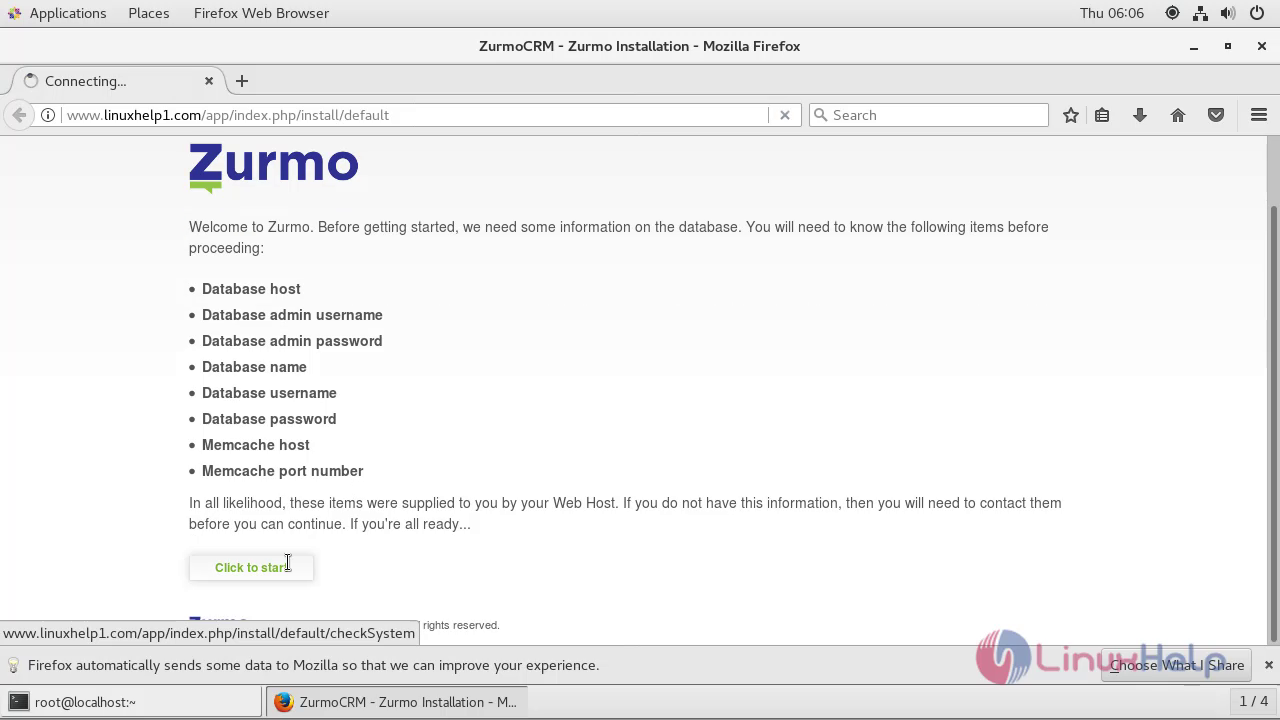1280x720 pixels.
Task: Minimize the Firefox window
Action: 1193,46
